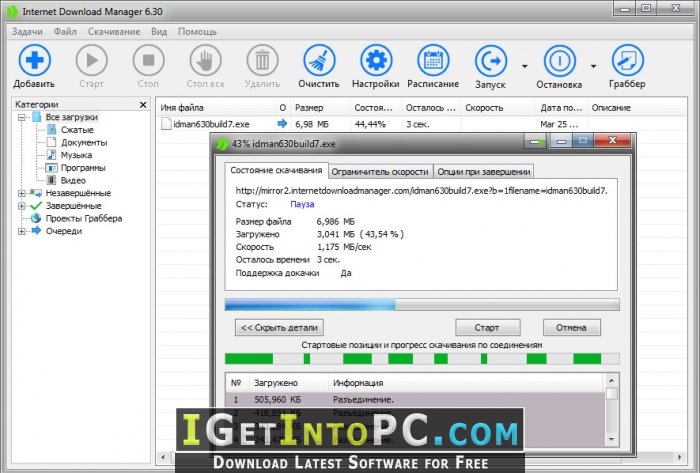Select the Программы category
Image resolution: width=700 pixels, height=473 pixels.
click(x=83, y=168)
